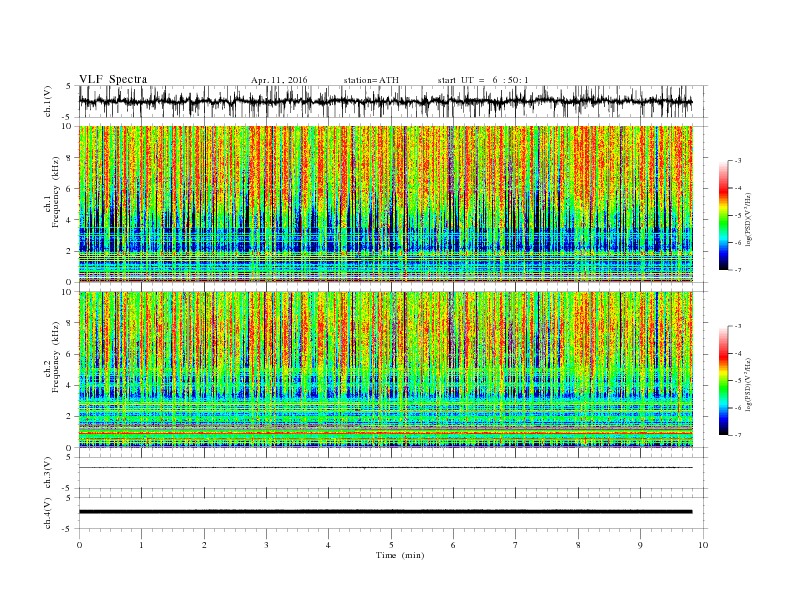The height and width of the screenshot is (612, 792).
Task: Click the time axis tick label "2"
Action: [204, 545]
